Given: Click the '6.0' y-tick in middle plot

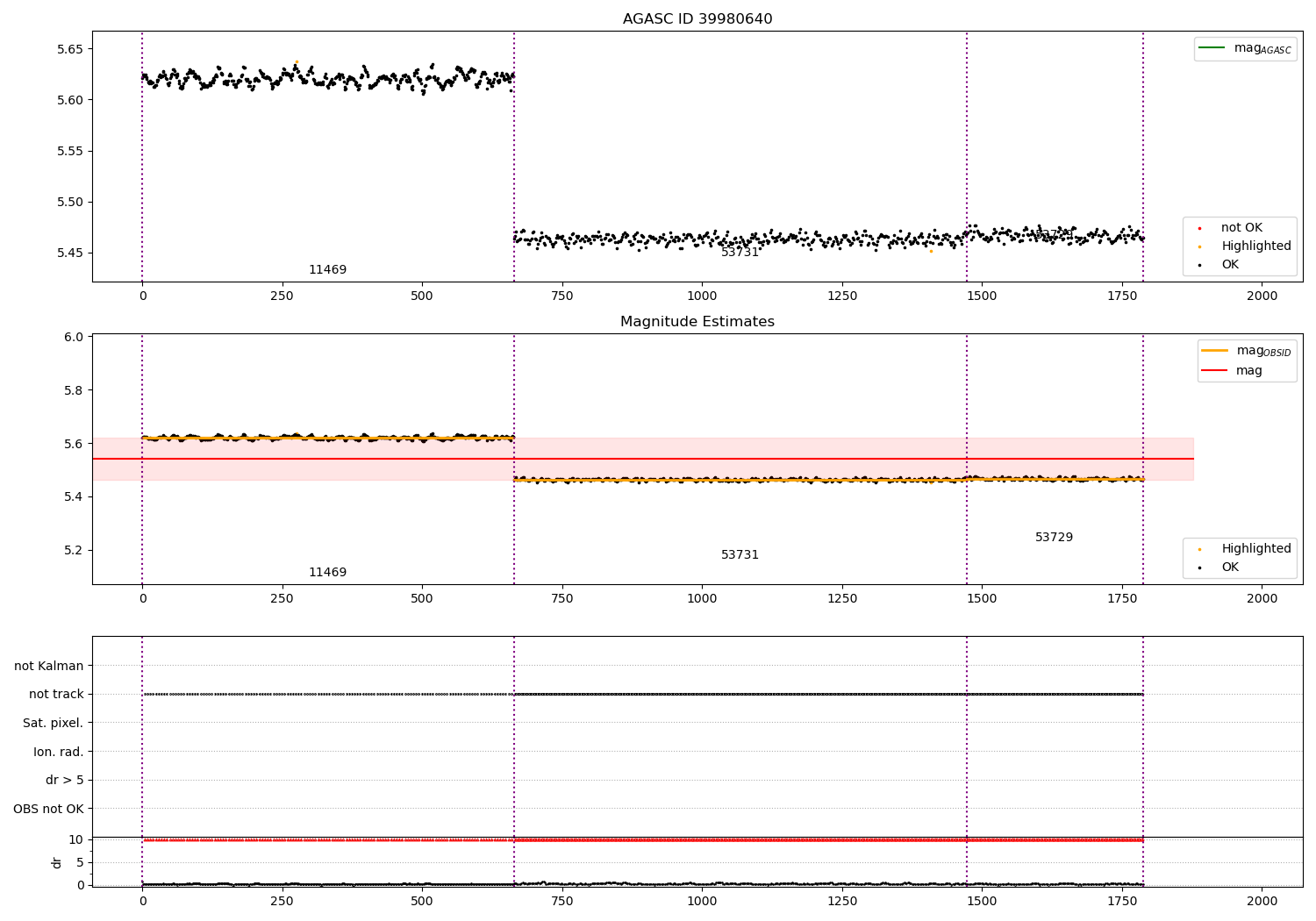Looking at the screenshot, I should click(74, 338).
